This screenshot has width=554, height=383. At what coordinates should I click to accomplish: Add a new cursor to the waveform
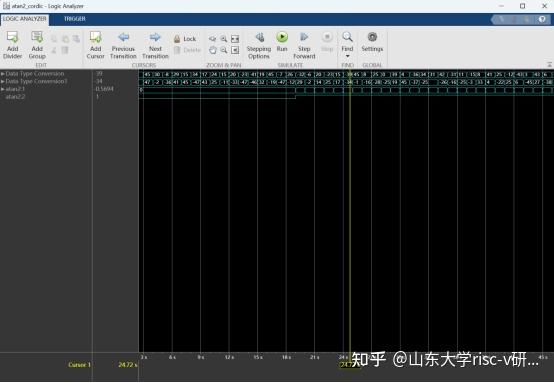95,45
